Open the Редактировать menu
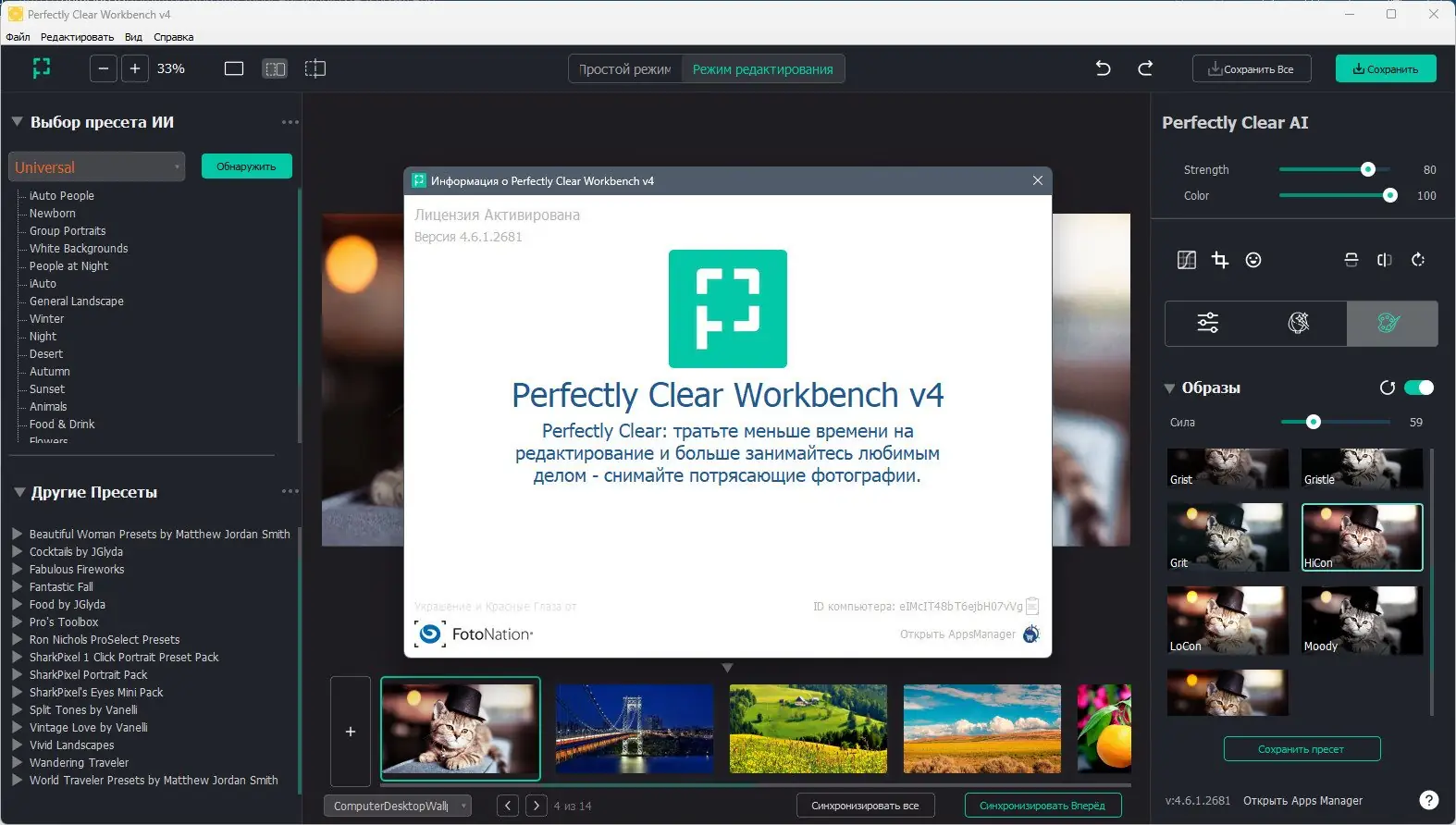The width and height of the screenshot is (1456, 825). pyautogui.click(x=77, y=37)
